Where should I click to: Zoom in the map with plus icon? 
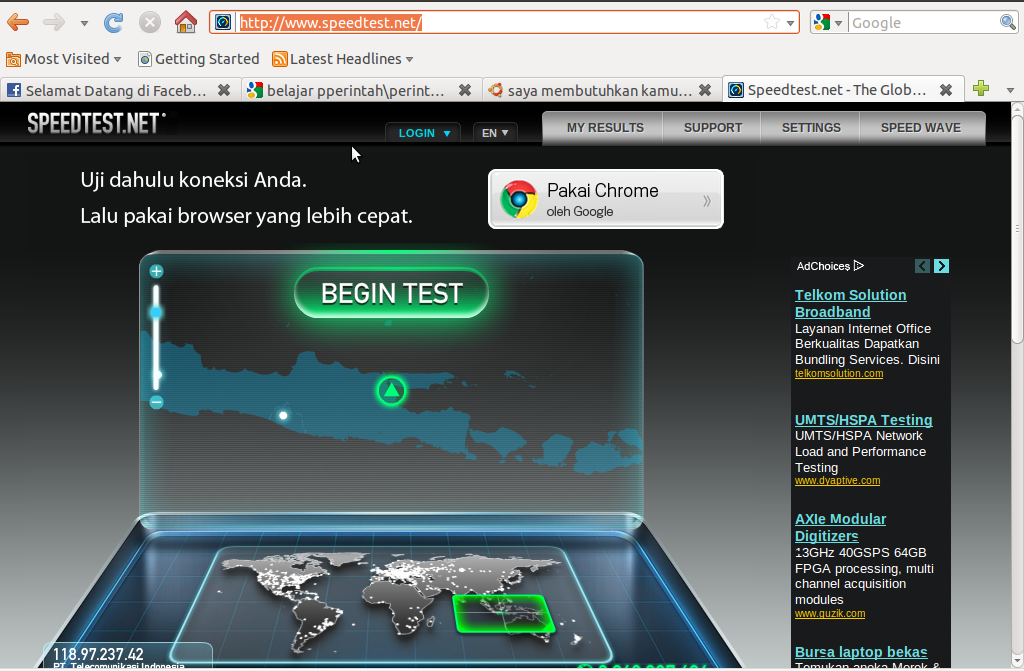tap(156, 271)
